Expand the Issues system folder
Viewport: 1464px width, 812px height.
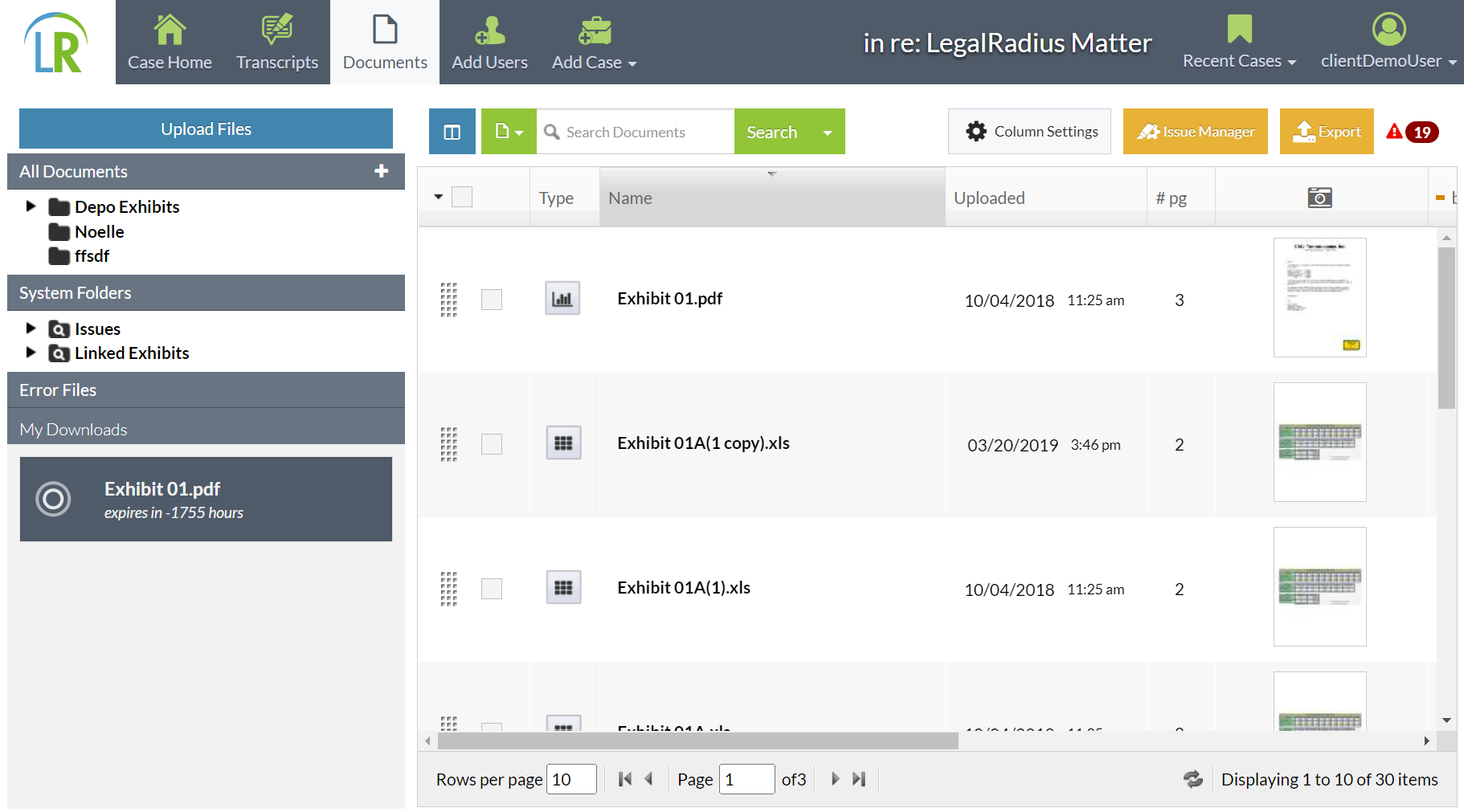(x=31, y=328)
